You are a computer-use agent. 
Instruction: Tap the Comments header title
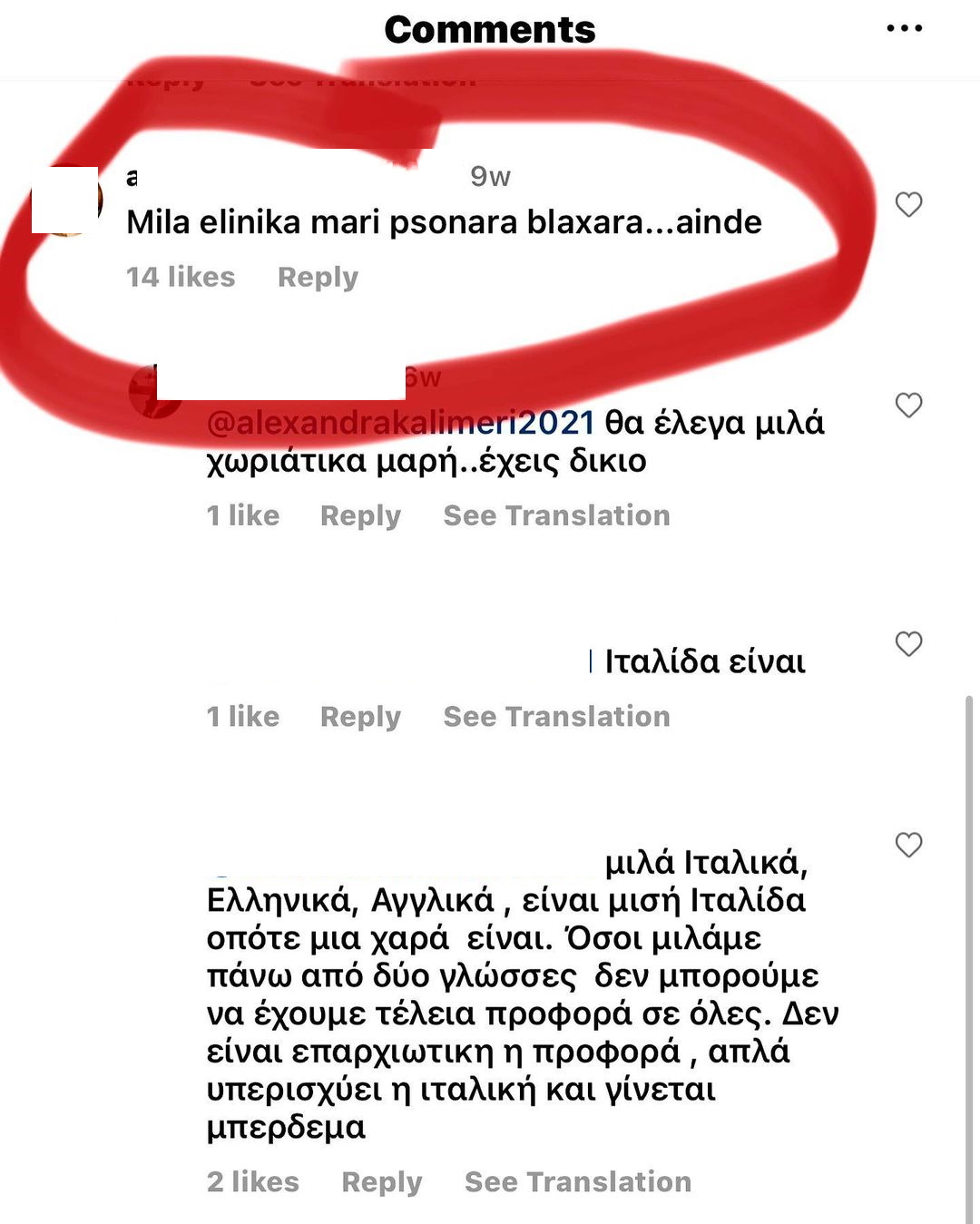pos(490,30)
